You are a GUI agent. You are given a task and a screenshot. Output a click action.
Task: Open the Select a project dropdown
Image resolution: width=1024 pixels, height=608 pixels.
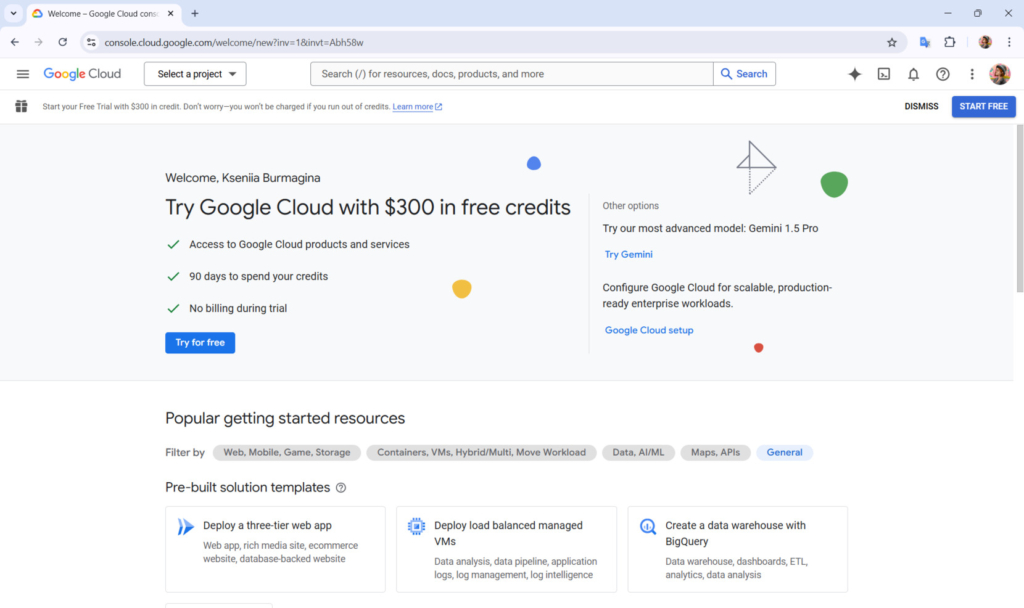[x=194, y=73]
